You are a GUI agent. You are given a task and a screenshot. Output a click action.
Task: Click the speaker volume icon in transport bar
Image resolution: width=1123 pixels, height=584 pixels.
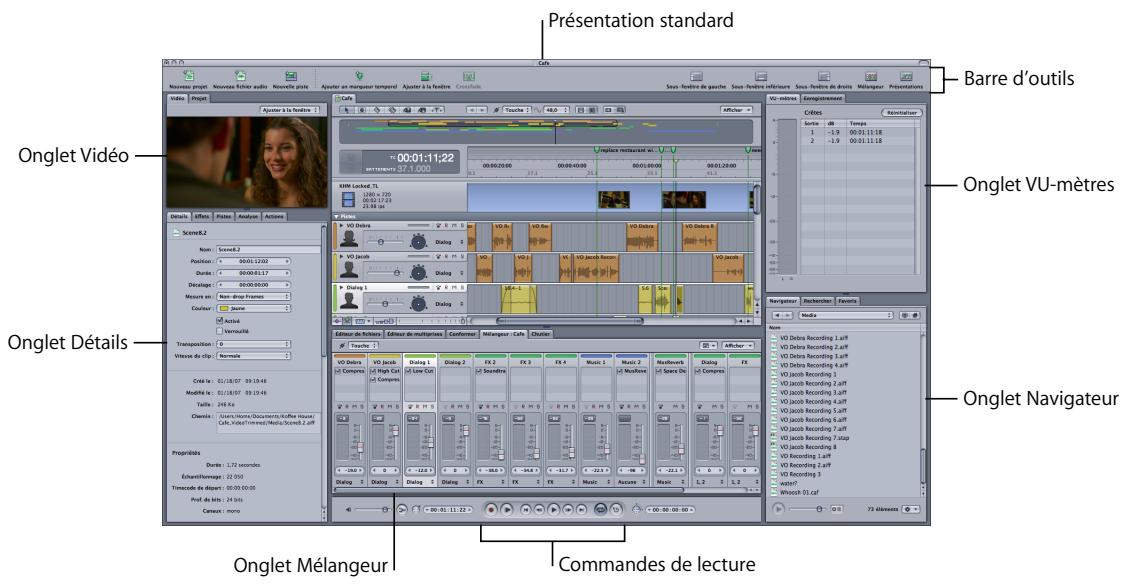coord(349,509)
